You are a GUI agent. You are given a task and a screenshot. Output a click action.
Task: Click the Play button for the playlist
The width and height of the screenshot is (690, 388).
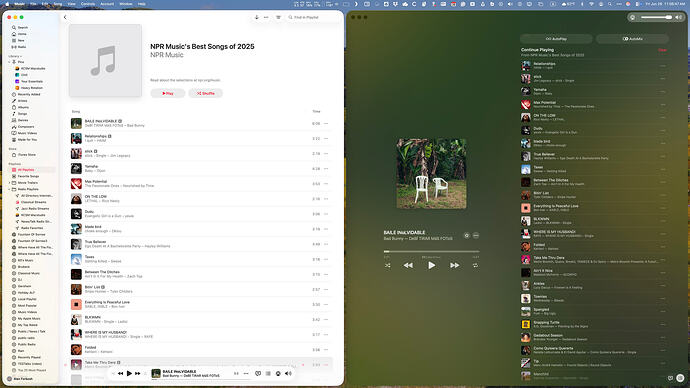tap(168, 93)
